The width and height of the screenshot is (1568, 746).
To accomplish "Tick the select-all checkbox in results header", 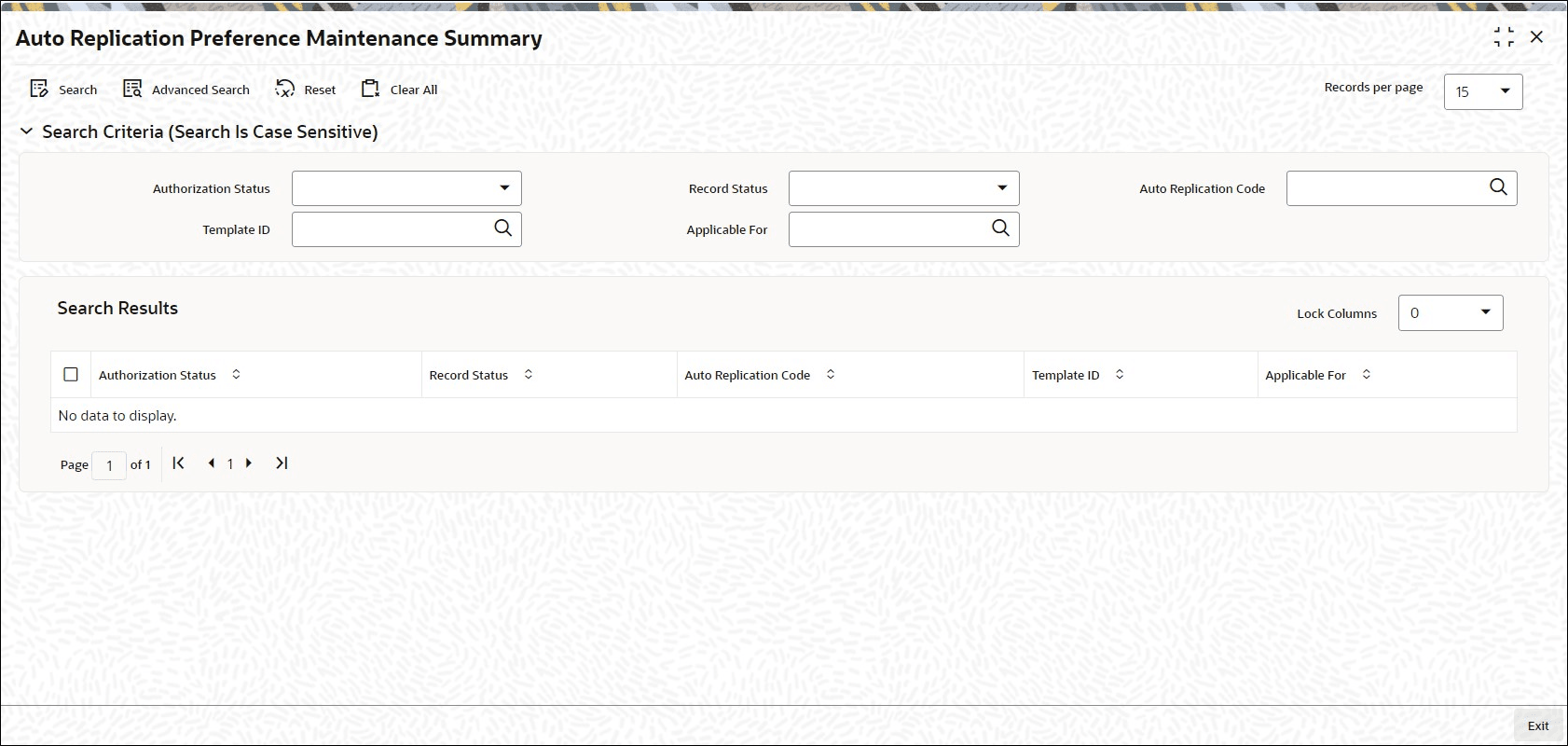I will [71, 374].
